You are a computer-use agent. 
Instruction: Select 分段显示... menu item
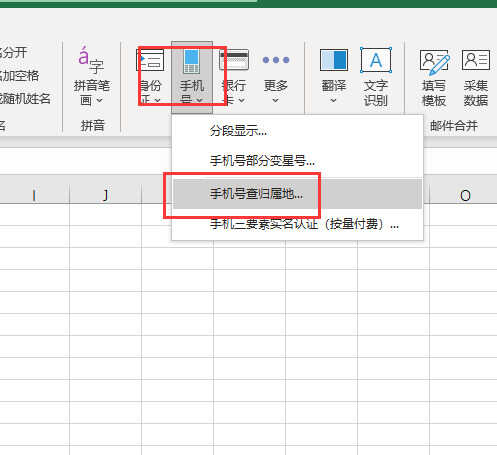pyautogui.click(x=297, y=131)
